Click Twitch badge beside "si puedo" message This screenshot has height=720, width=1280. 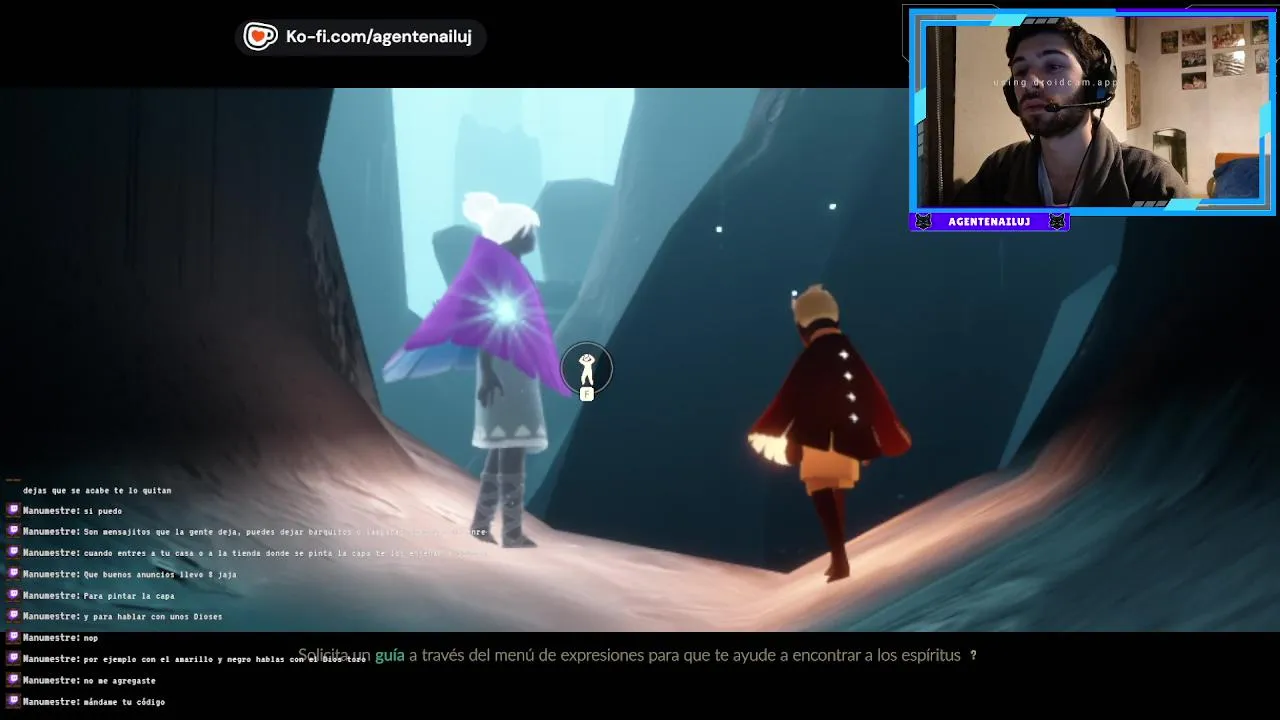click(13, 510)
